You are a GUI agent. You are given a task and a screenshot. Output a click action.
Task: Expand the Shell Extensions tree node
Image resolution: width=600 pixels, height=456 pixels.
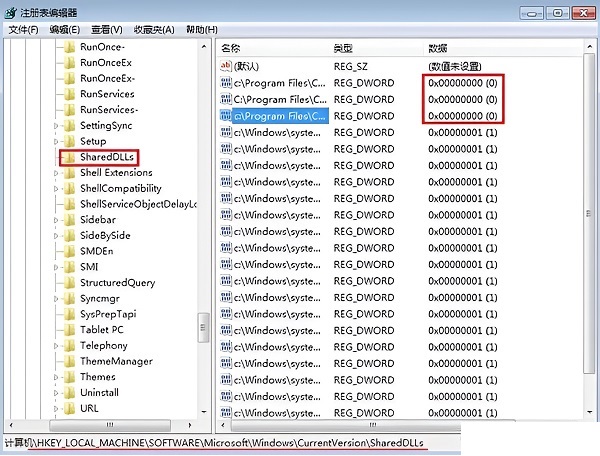pos(56,173)
